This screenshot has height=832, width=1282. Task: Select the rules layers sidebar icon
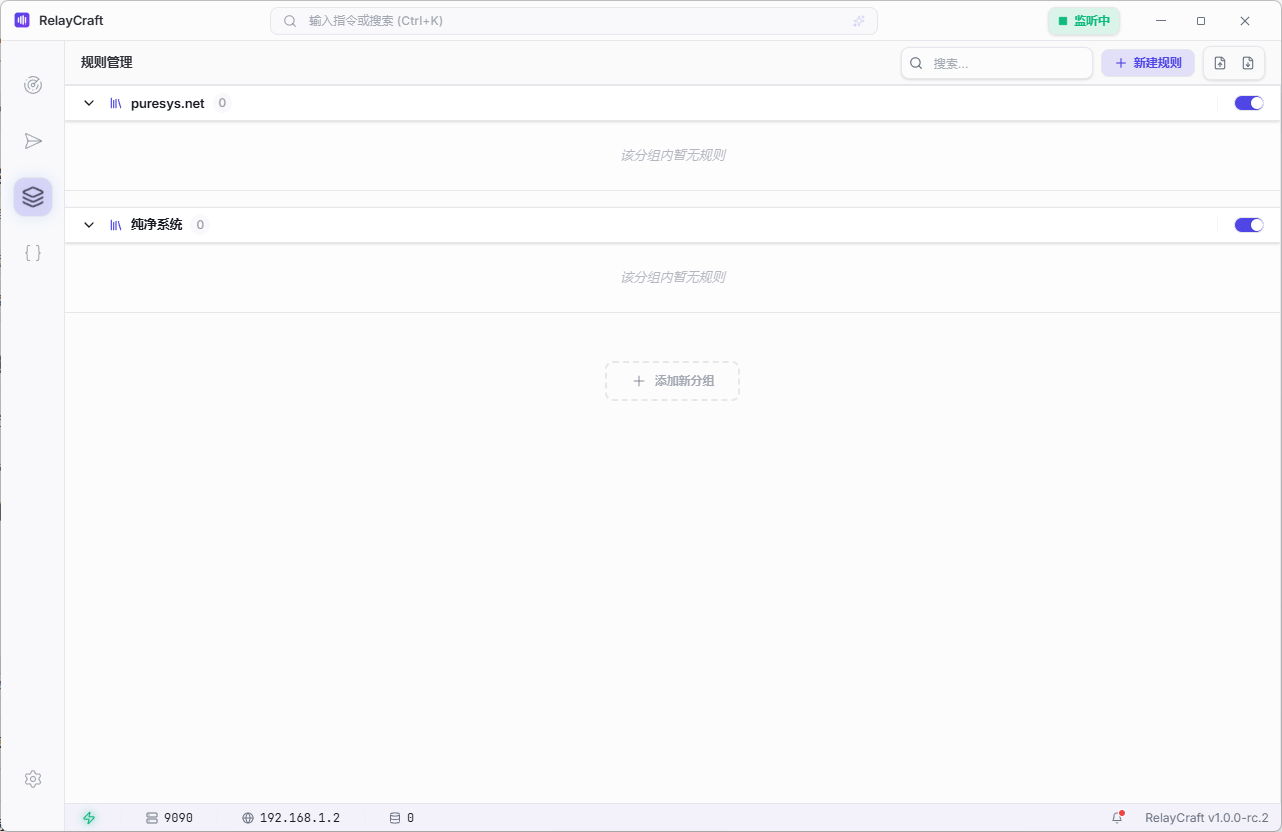(x=33, y=197)
